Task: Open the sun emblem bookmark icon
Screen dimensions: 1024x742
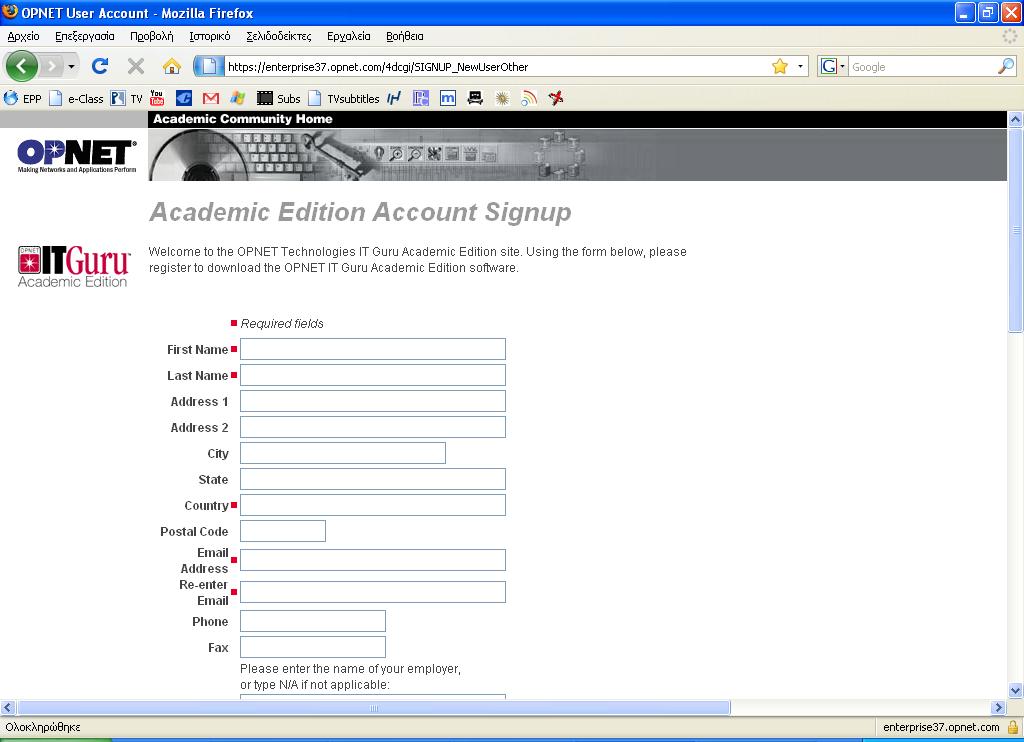Action: (502, 99)
